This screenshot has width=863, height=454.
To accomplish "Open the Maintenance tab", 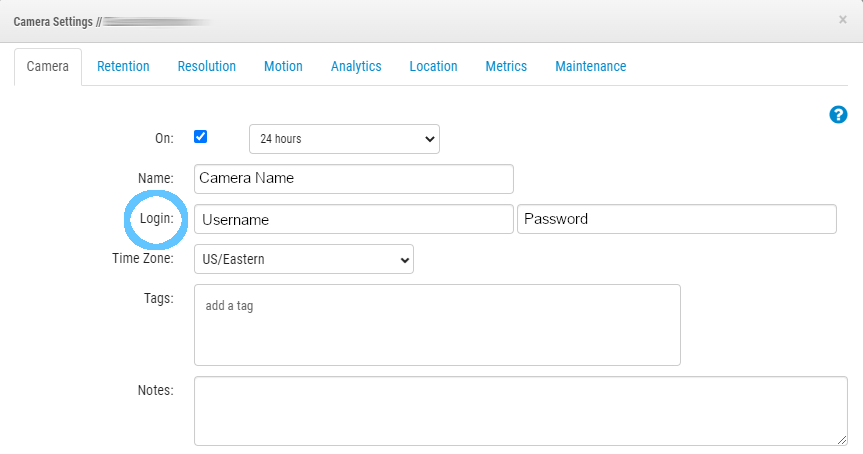I will [x=590, y=67].
